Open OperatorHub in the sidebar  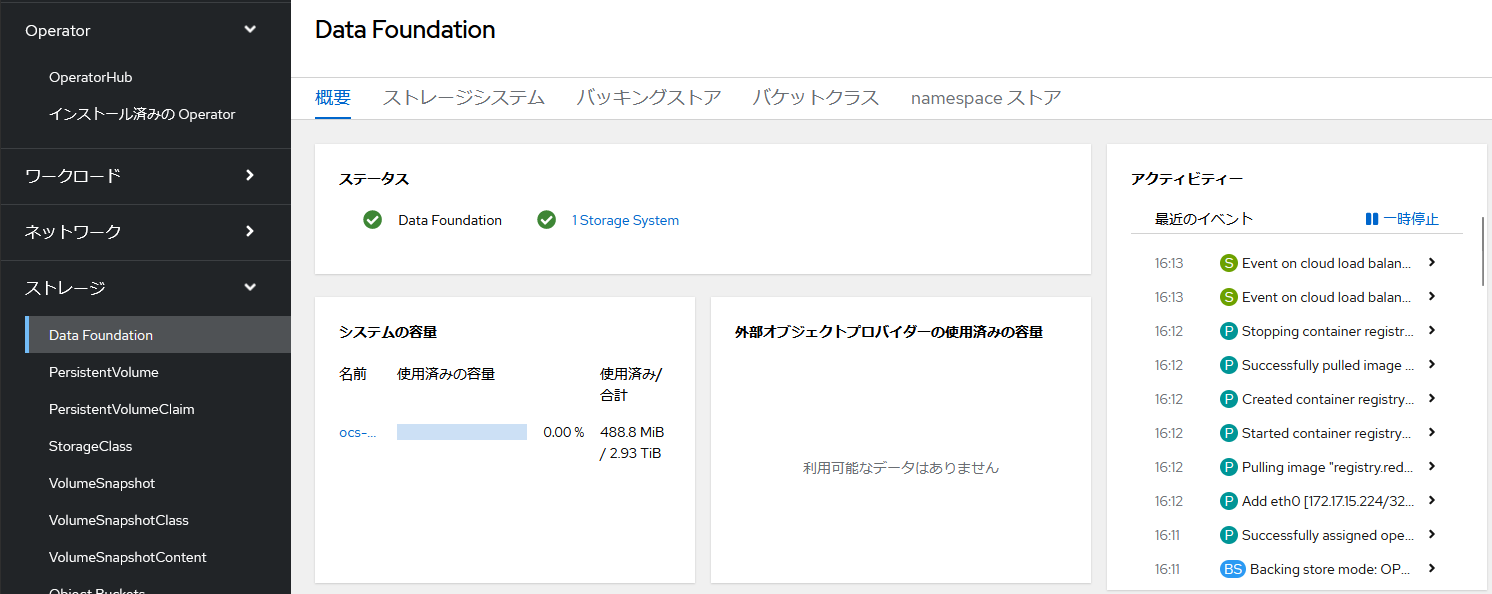pyautogui.click(x=91, y=77)
